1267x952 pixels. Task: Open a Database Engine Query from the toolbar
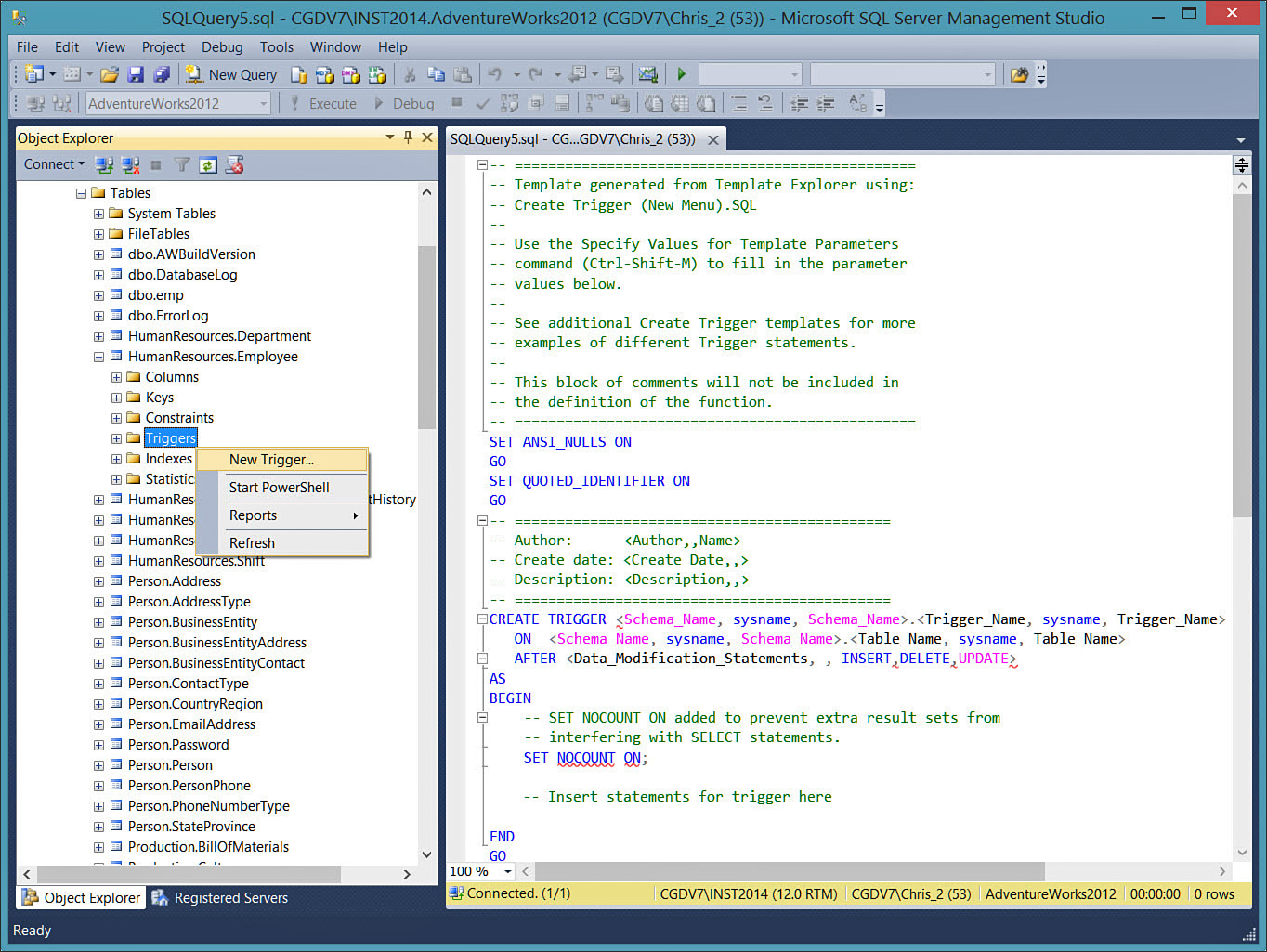click(298, 75)
